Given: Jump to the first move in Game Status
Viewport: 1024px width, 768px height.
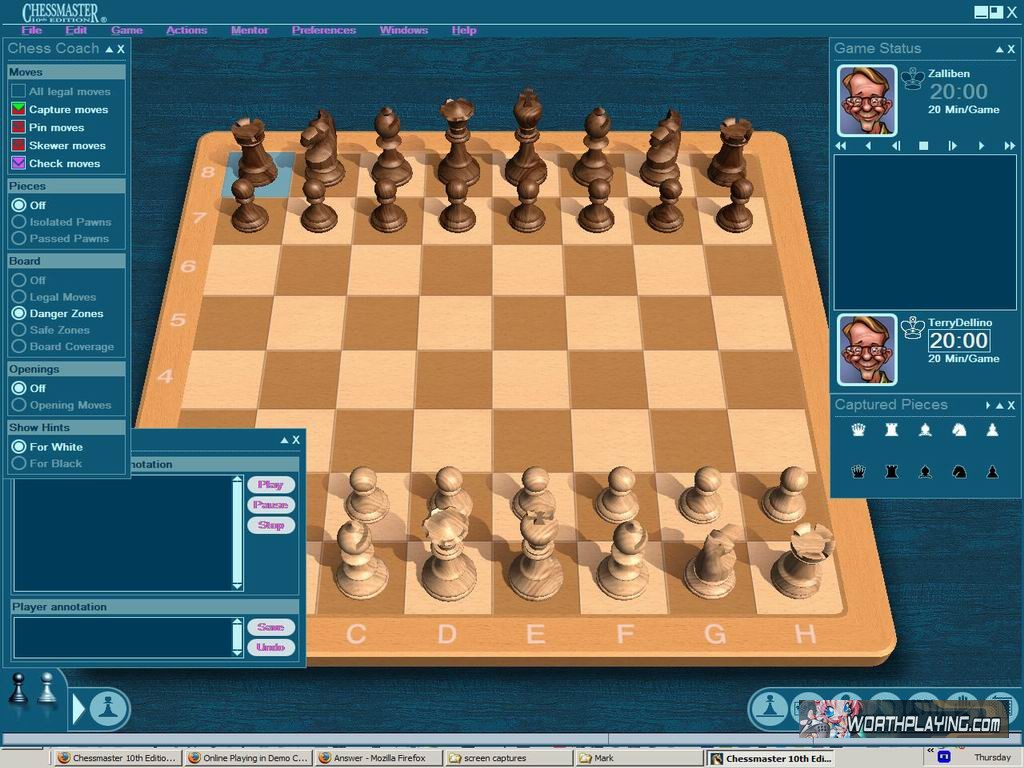Looking at the screenshot, I should click(842, 146).
